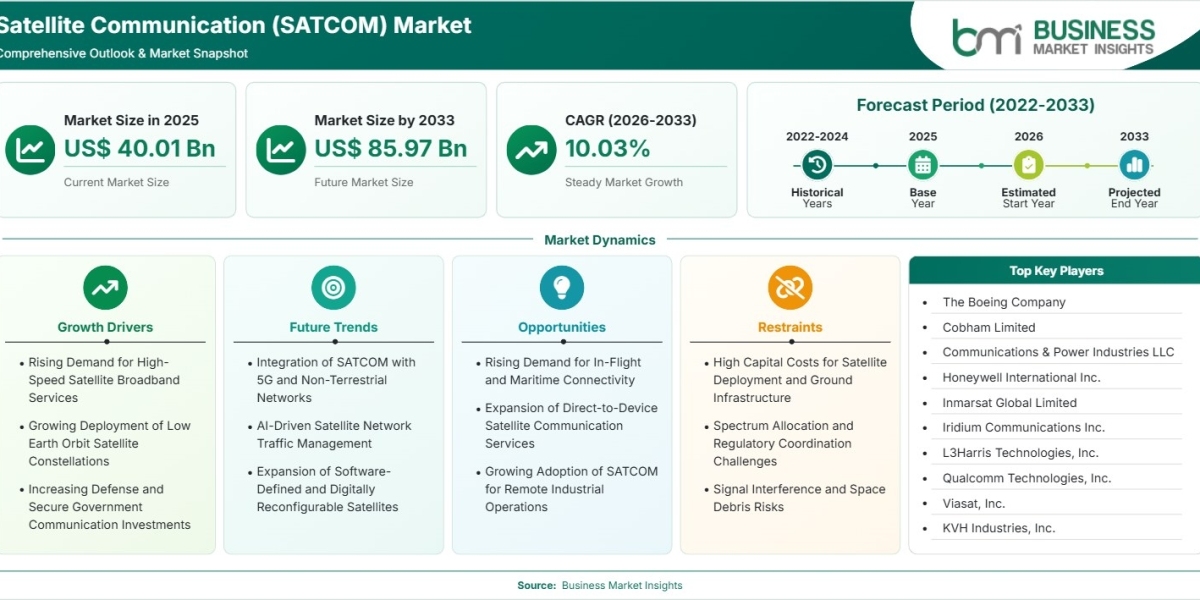
Task: Click the Market Size in 2025 chart icon
Action: [x=30, y=150]
